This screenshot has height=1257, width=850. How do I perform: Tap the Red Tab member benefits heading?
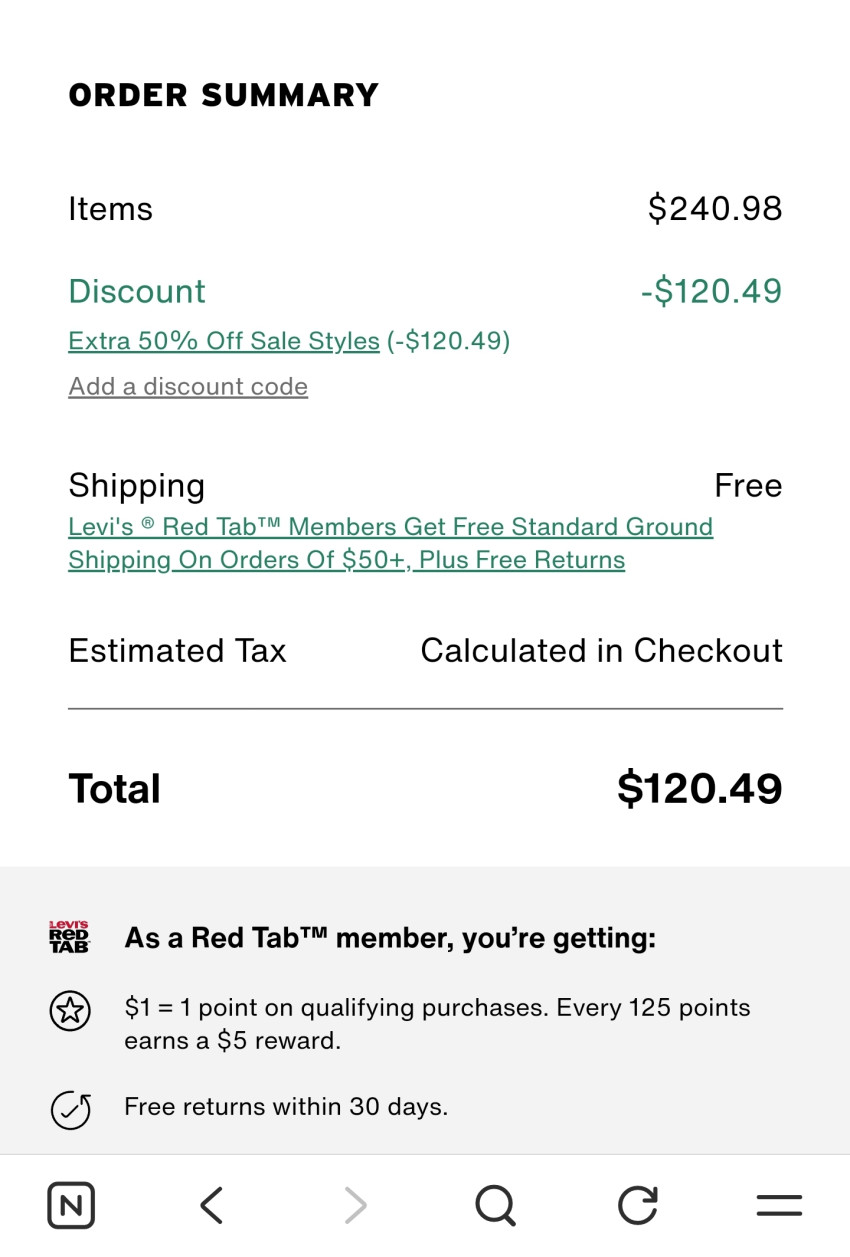tap(390, 939)
